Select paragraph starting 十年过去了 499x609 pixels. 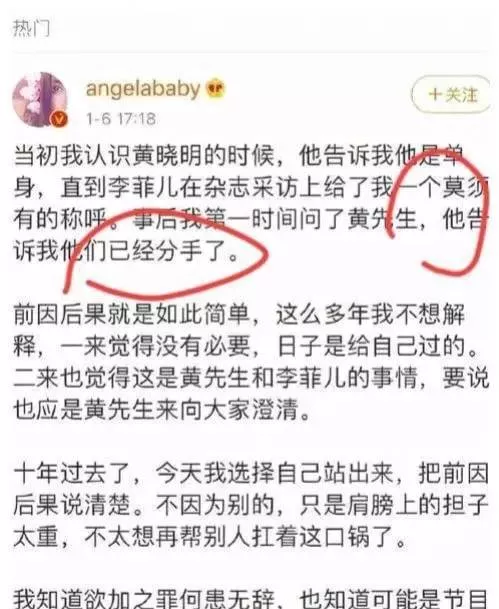250,505
